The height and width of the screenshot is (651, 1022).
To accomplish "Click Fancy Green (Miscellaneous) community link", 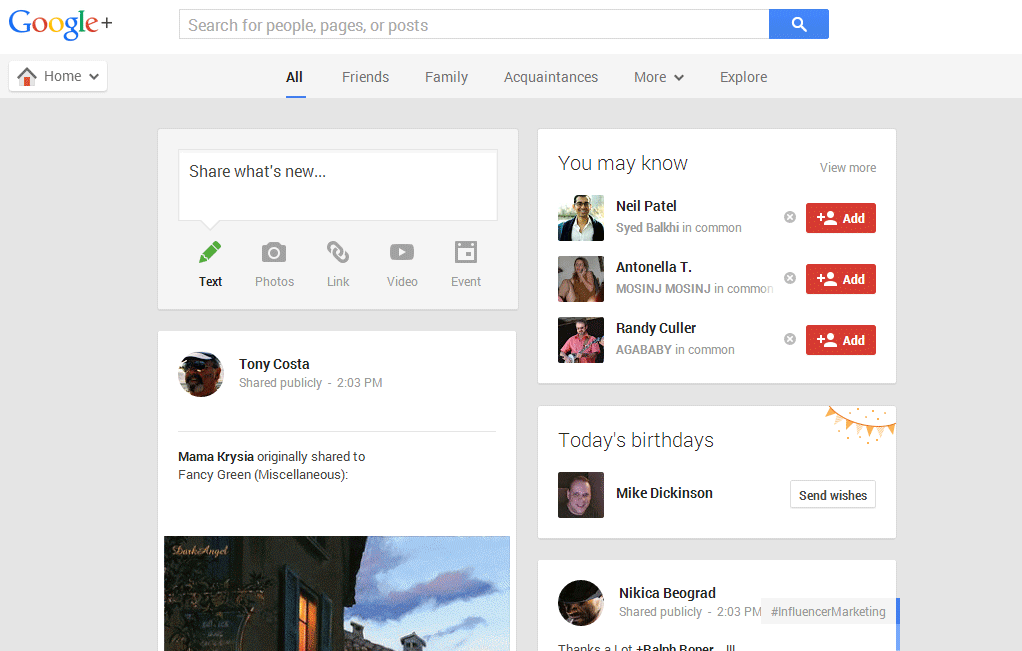I will coord(262,474).
